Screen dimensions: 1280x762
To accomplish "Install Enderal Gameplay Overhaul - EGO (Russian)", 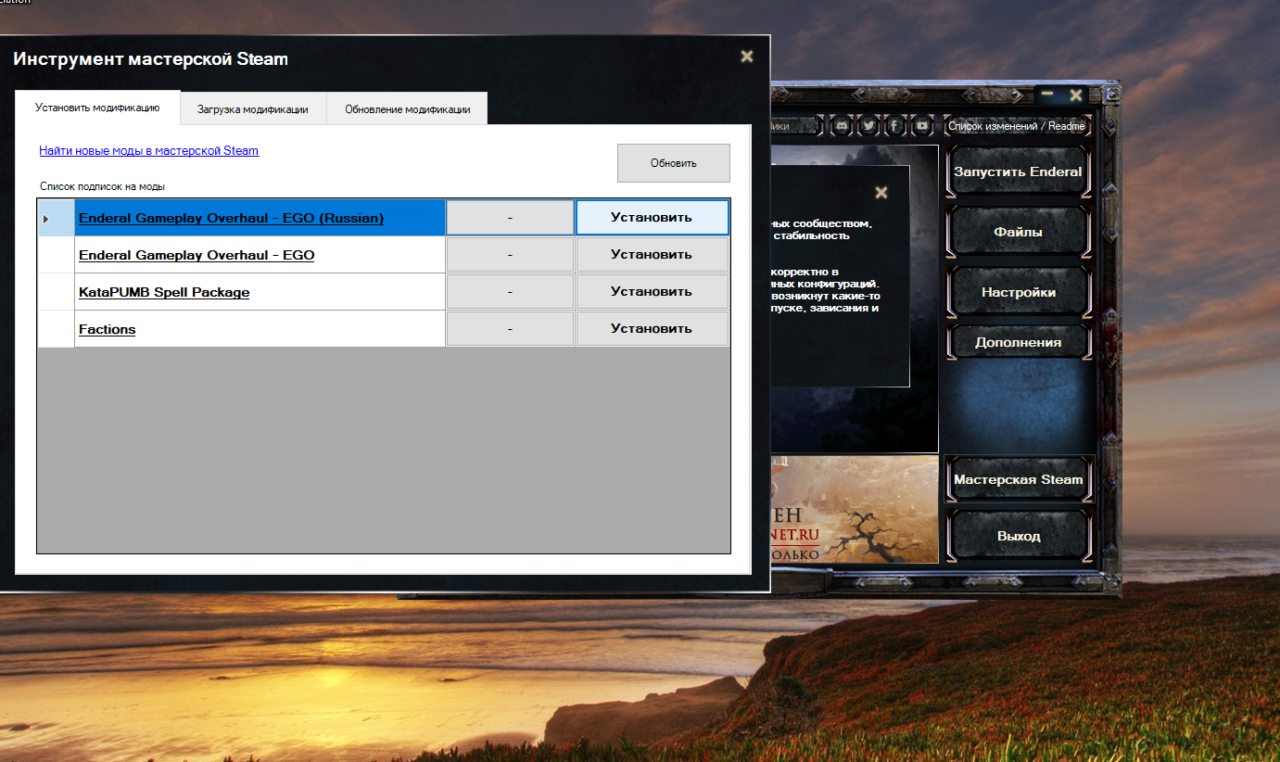I will 651,218.
